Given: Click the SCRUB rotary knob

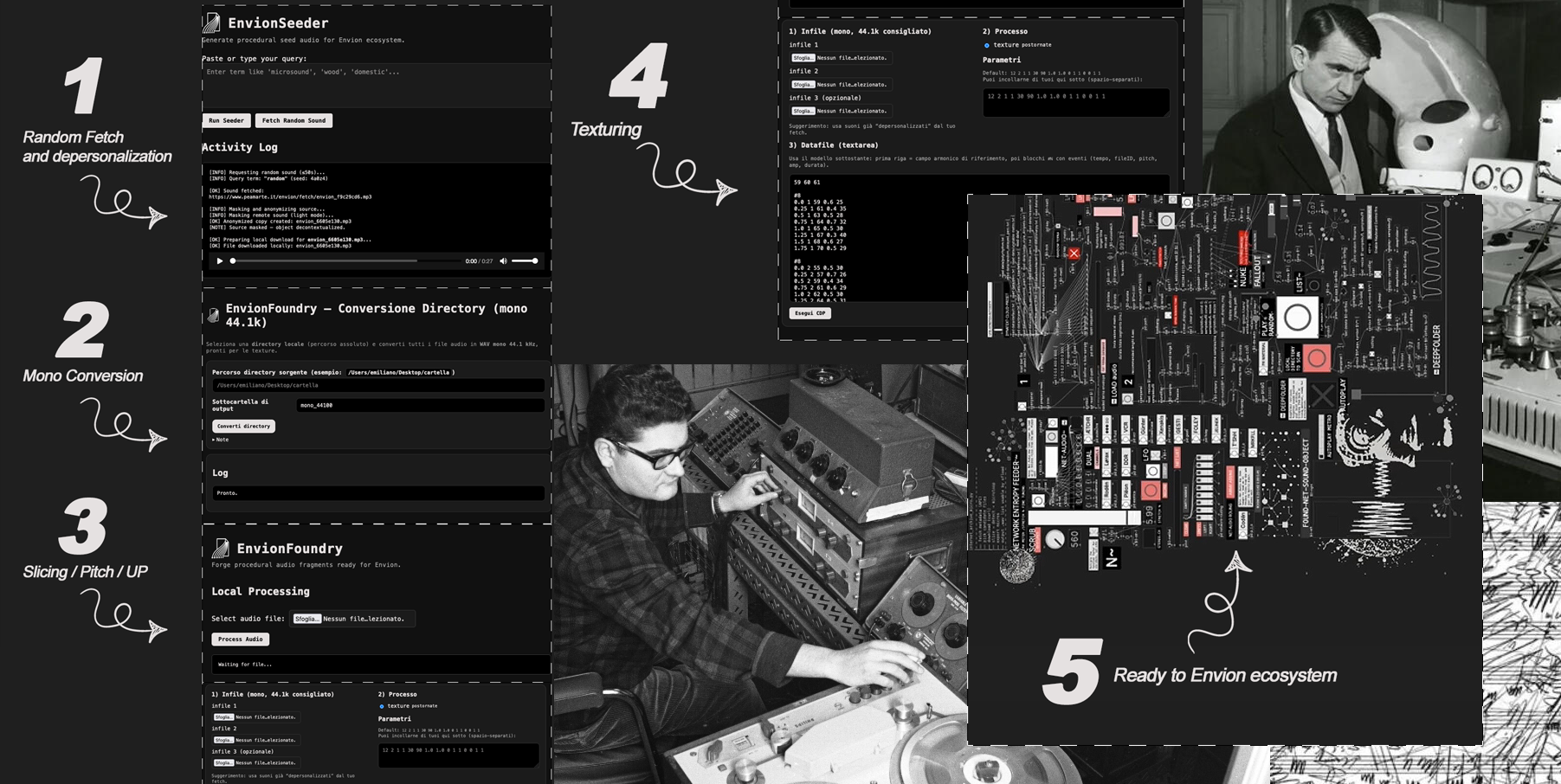Looking at the screenshot, I should point(1055,539).
